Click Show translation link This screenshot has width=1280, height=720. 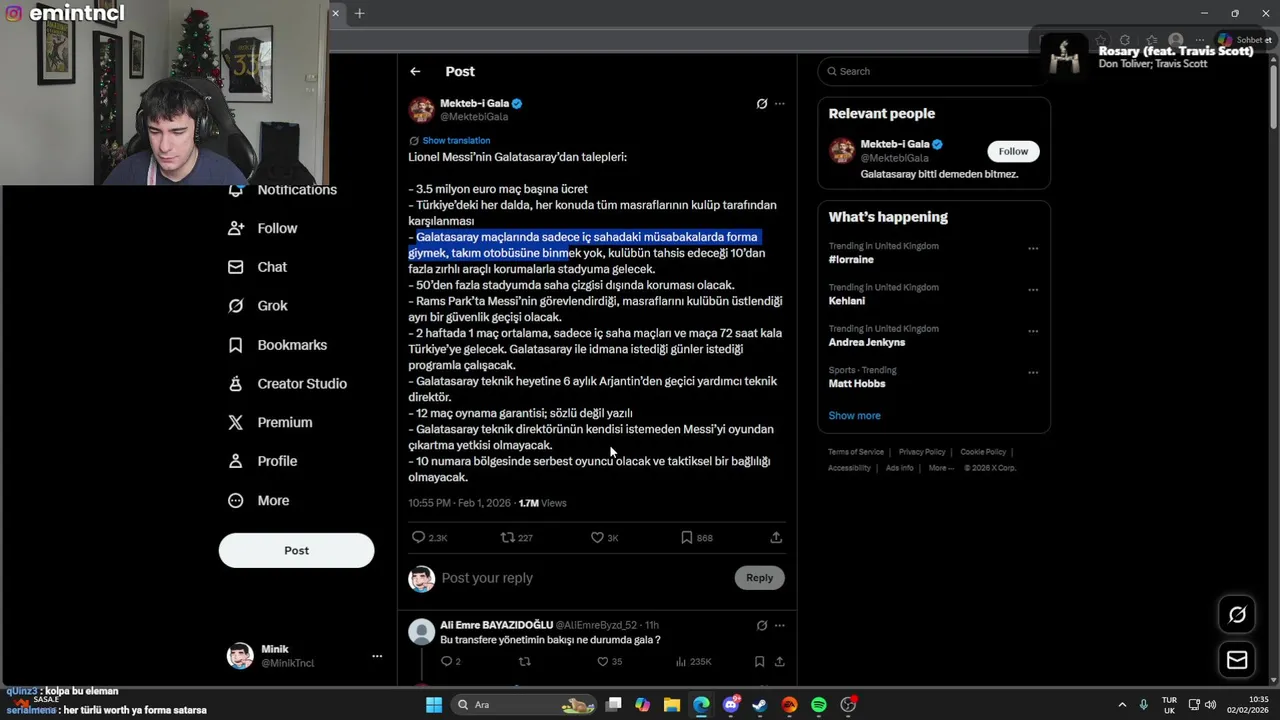[456, 141]
